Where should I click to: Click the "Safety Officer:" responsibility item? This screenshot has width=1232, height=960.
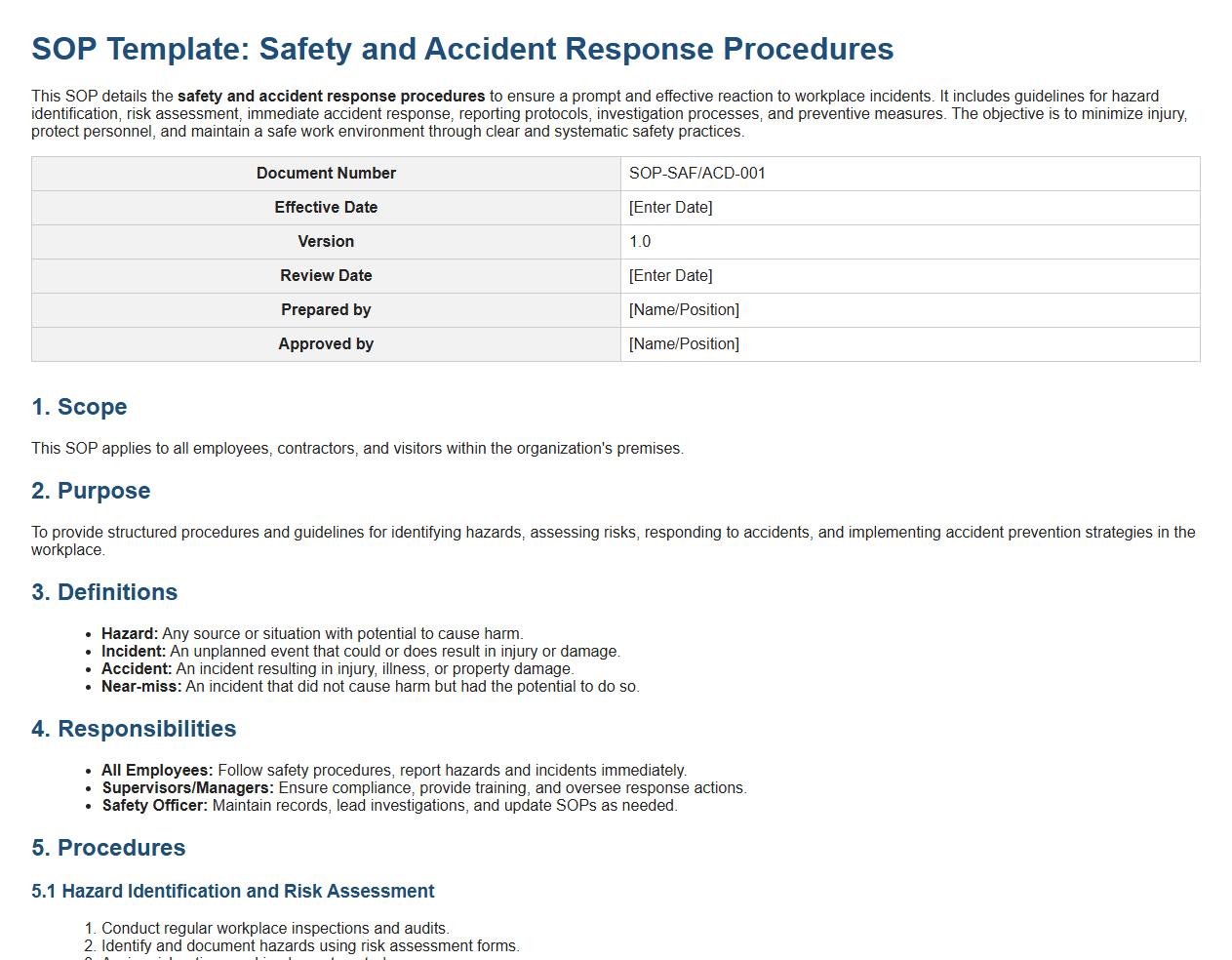(x=155, y=806)
